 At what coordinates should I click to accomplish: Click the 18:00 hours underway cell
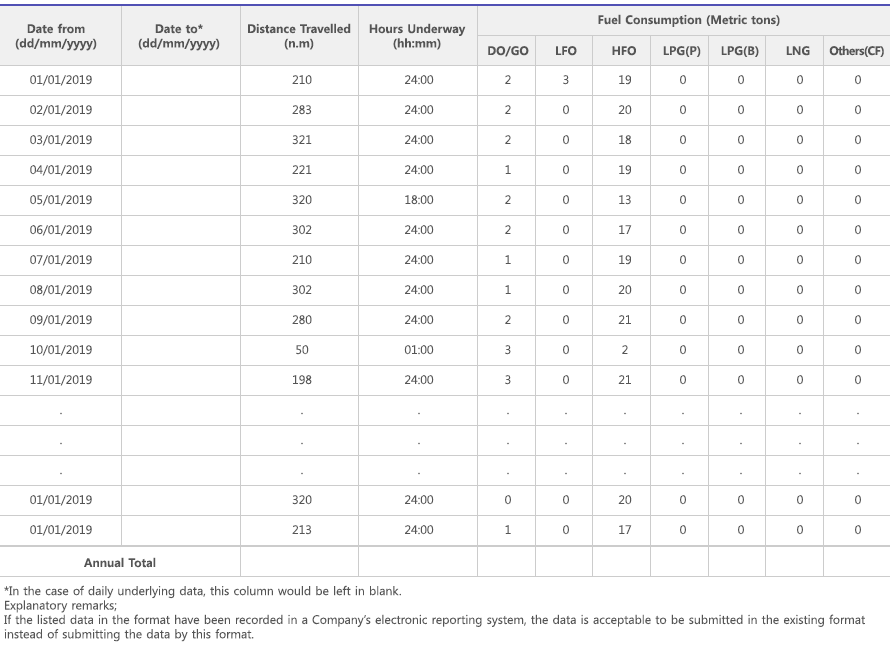click(x=418, y=200)
